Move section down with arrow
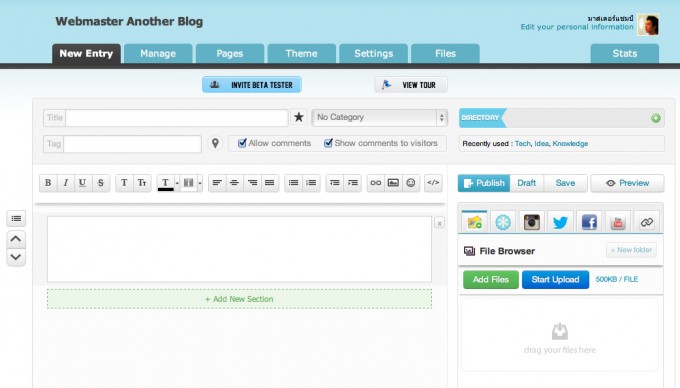The height and width of the screenshot is (388, 680). coord(16,257)
